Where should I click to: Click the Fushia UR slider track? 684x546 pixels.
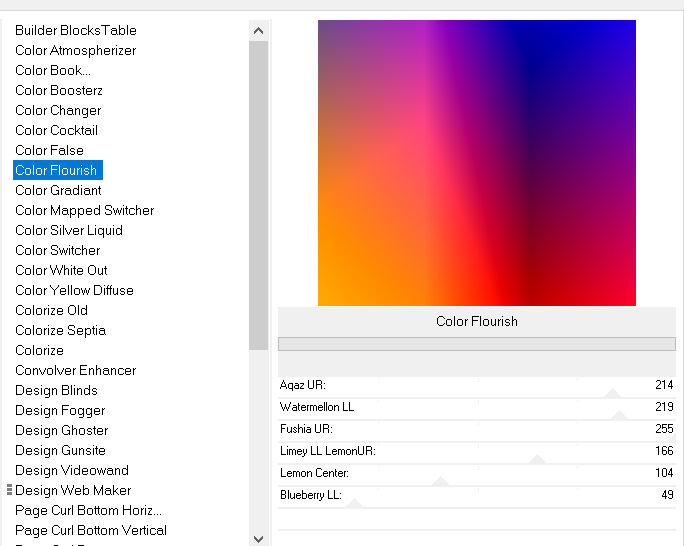[477, 441]
